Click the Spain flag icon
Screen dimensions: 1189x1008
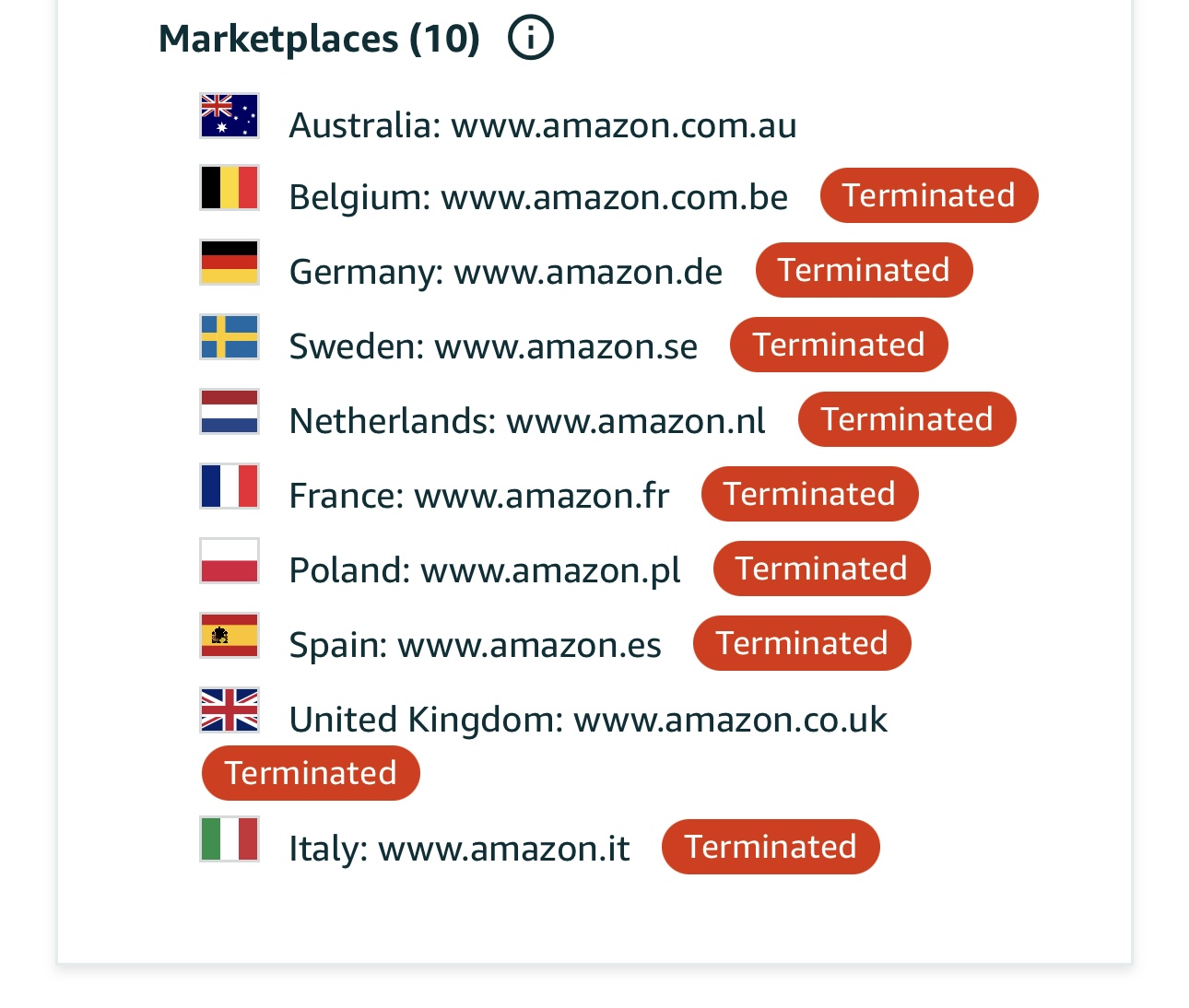coord(230,636)
